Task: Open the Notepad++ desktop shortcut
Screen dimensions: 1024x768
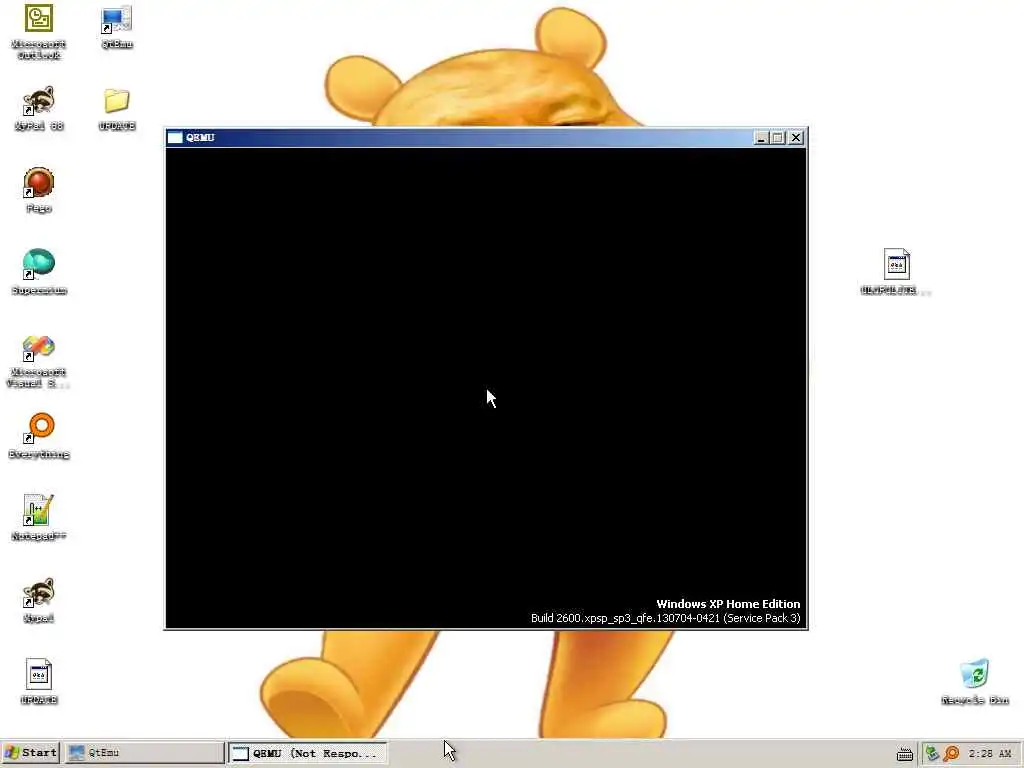Action: tap(39, 518)
